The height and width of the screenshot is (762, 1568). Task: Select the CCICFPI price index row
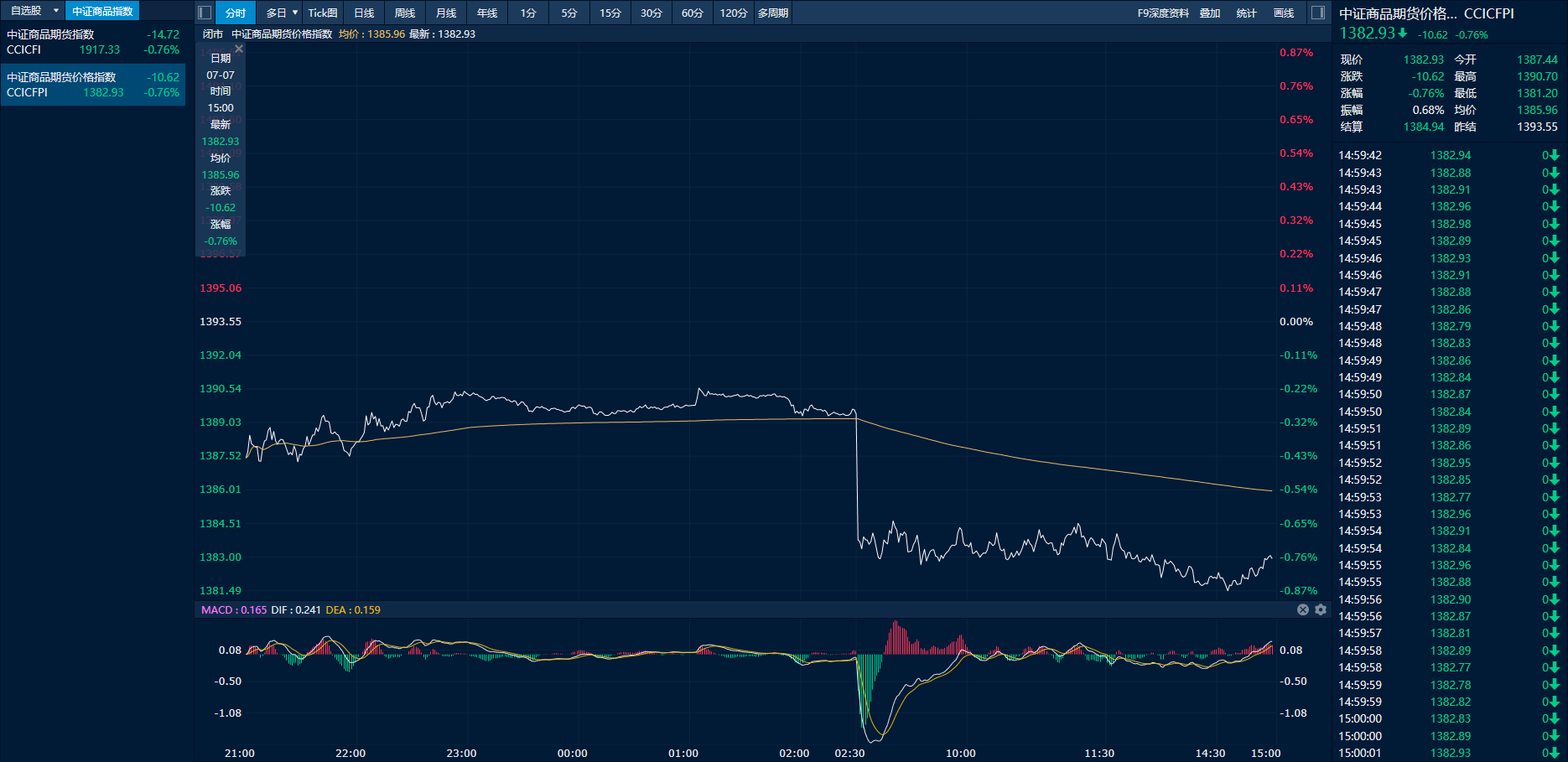pyautogui.click(x=92, y=85)
